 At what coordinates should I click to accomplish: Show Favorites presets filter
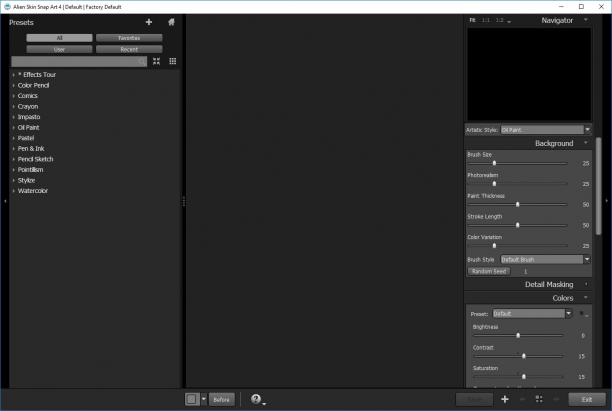click(x=129, y=38)
